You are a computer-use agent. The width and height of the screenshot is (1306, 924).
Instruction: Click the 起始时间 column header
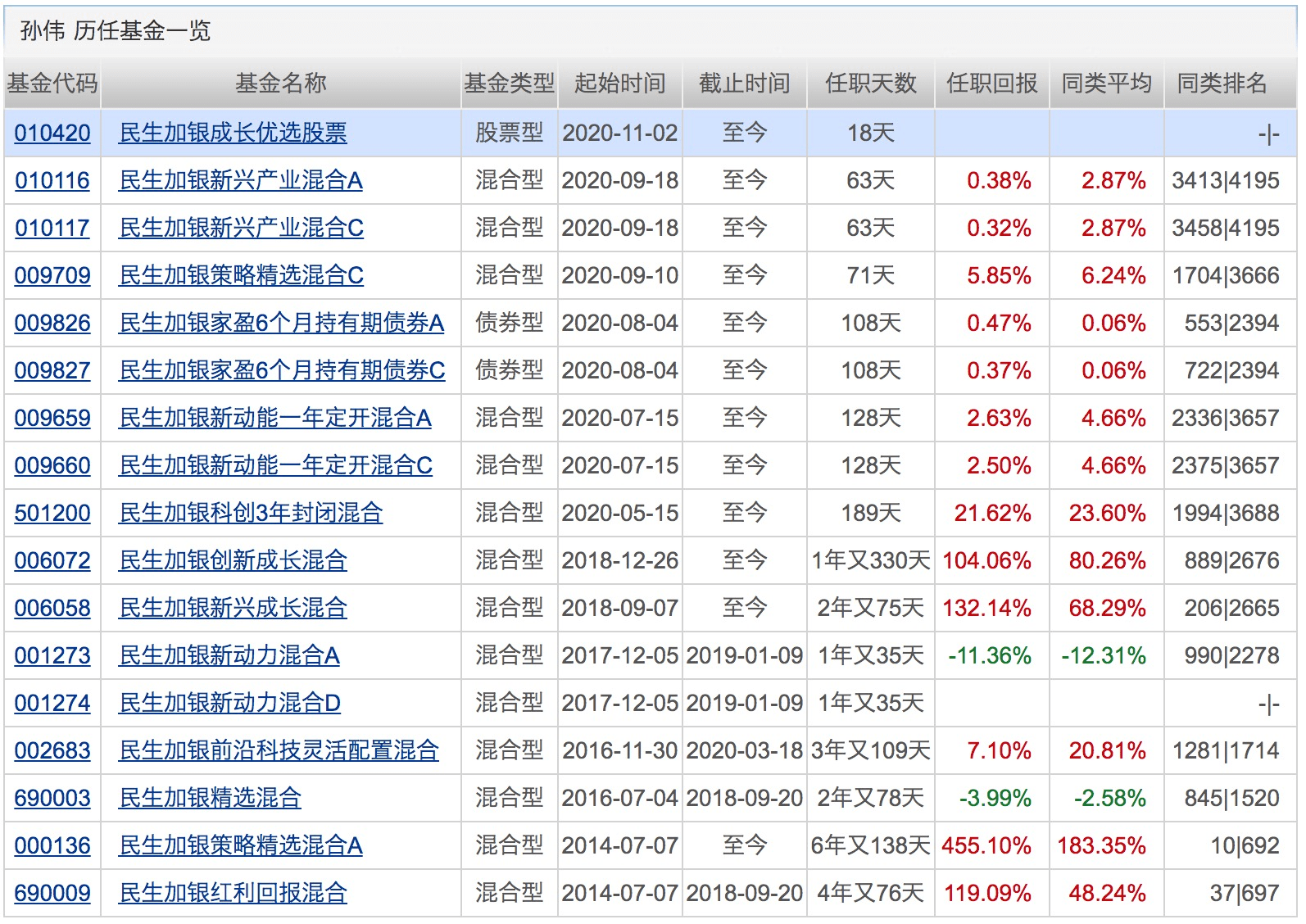tap(620, 83)
